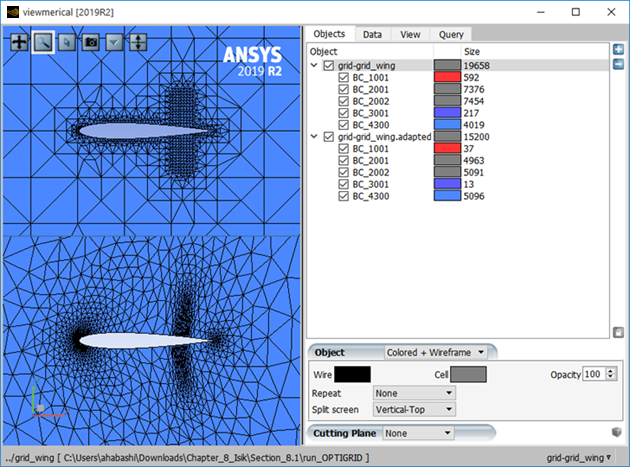
Task: Click the plus icon beside object list
Action: (x=618, y=50)
